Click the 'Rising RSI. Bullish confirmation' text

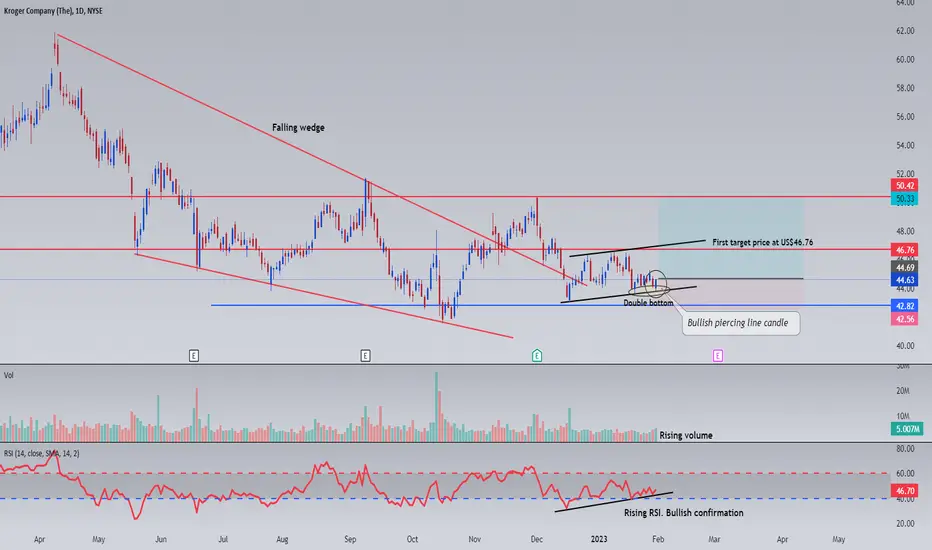684,513
